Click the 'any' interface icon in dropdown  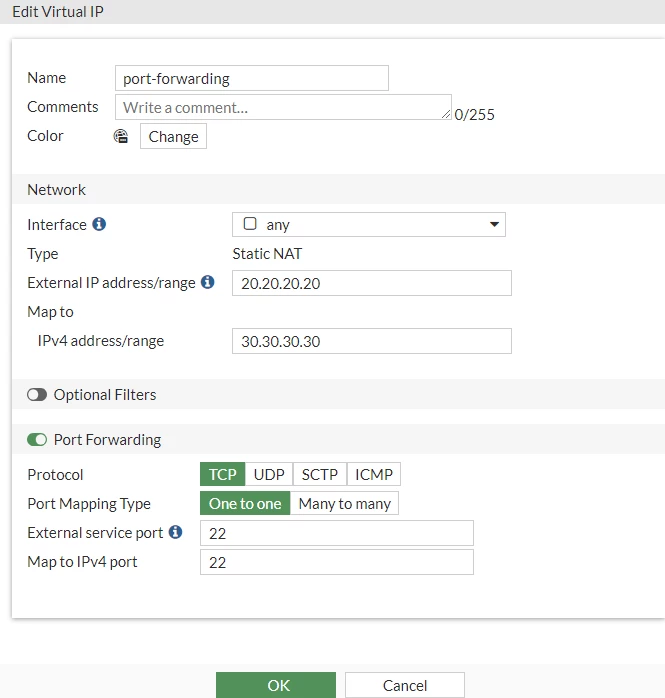click(x=250, y=223)
